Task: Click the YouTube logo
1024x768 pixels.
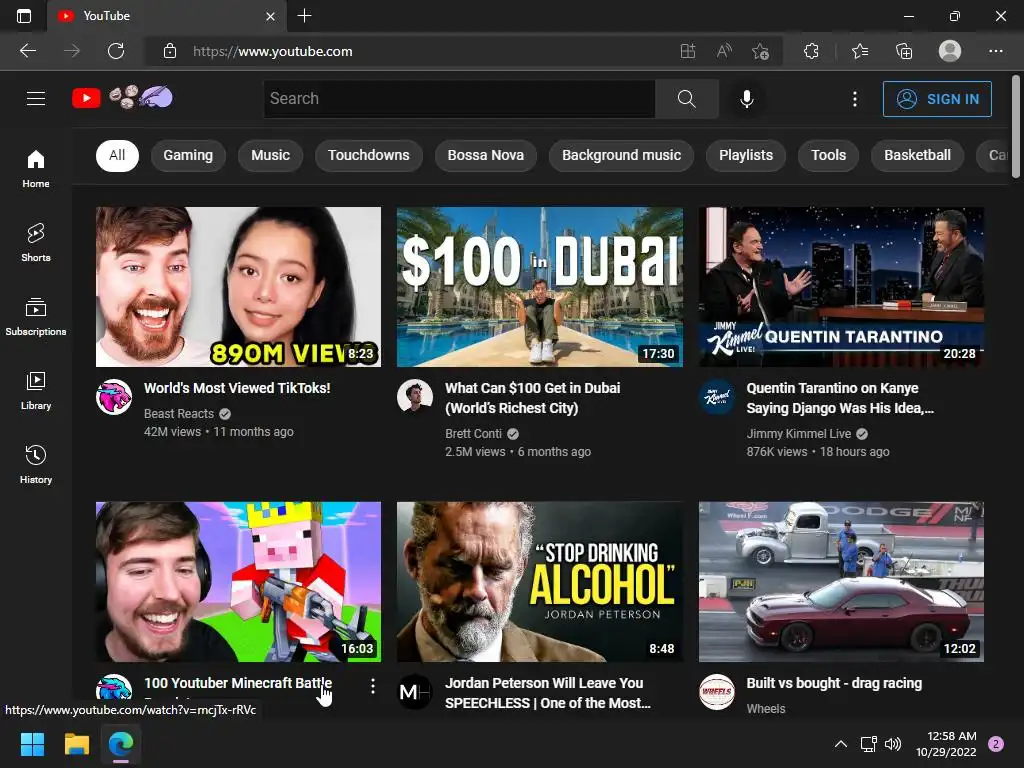Action: point(122,98)
